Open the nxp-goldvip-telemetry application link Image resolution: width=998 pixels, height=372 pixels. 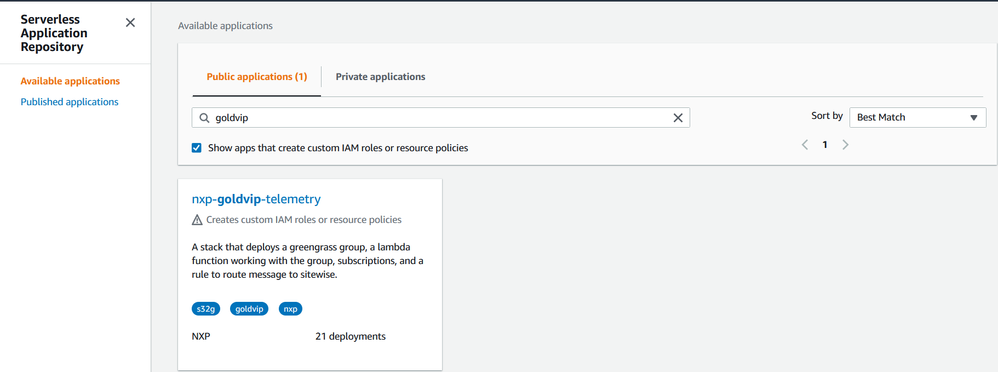(x=256, y=199)
